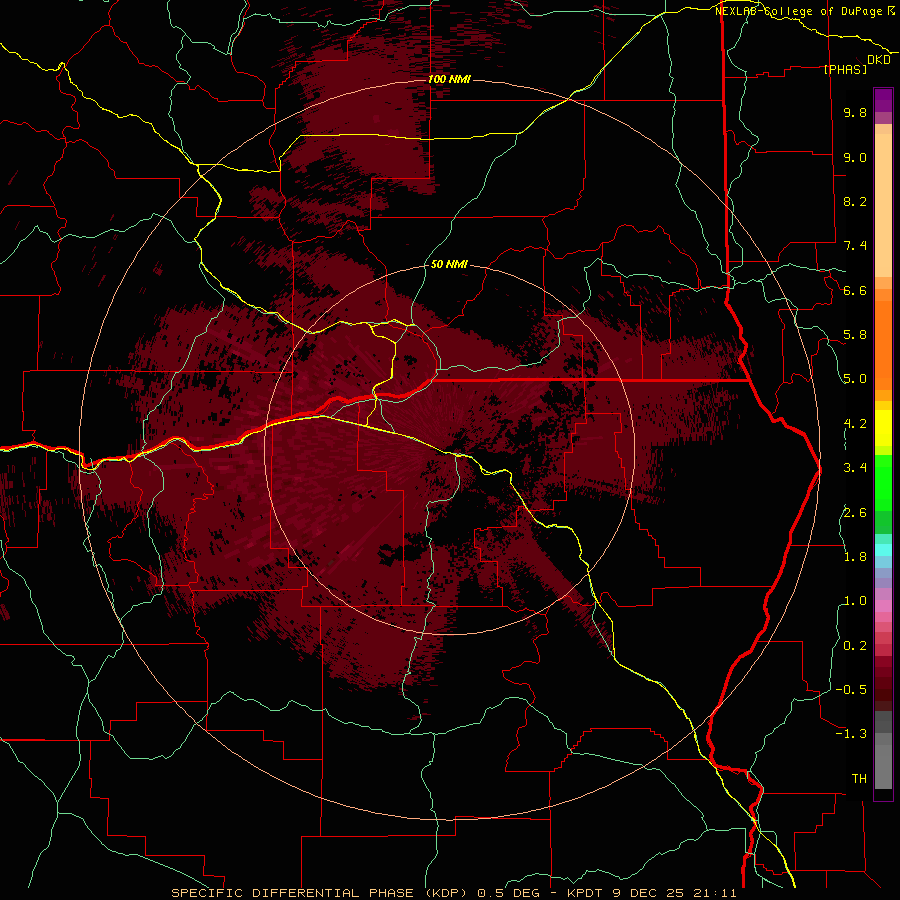900x900 pixels.
Task: Click the "TH" threshold label on the legend
Action: [859, 779]
